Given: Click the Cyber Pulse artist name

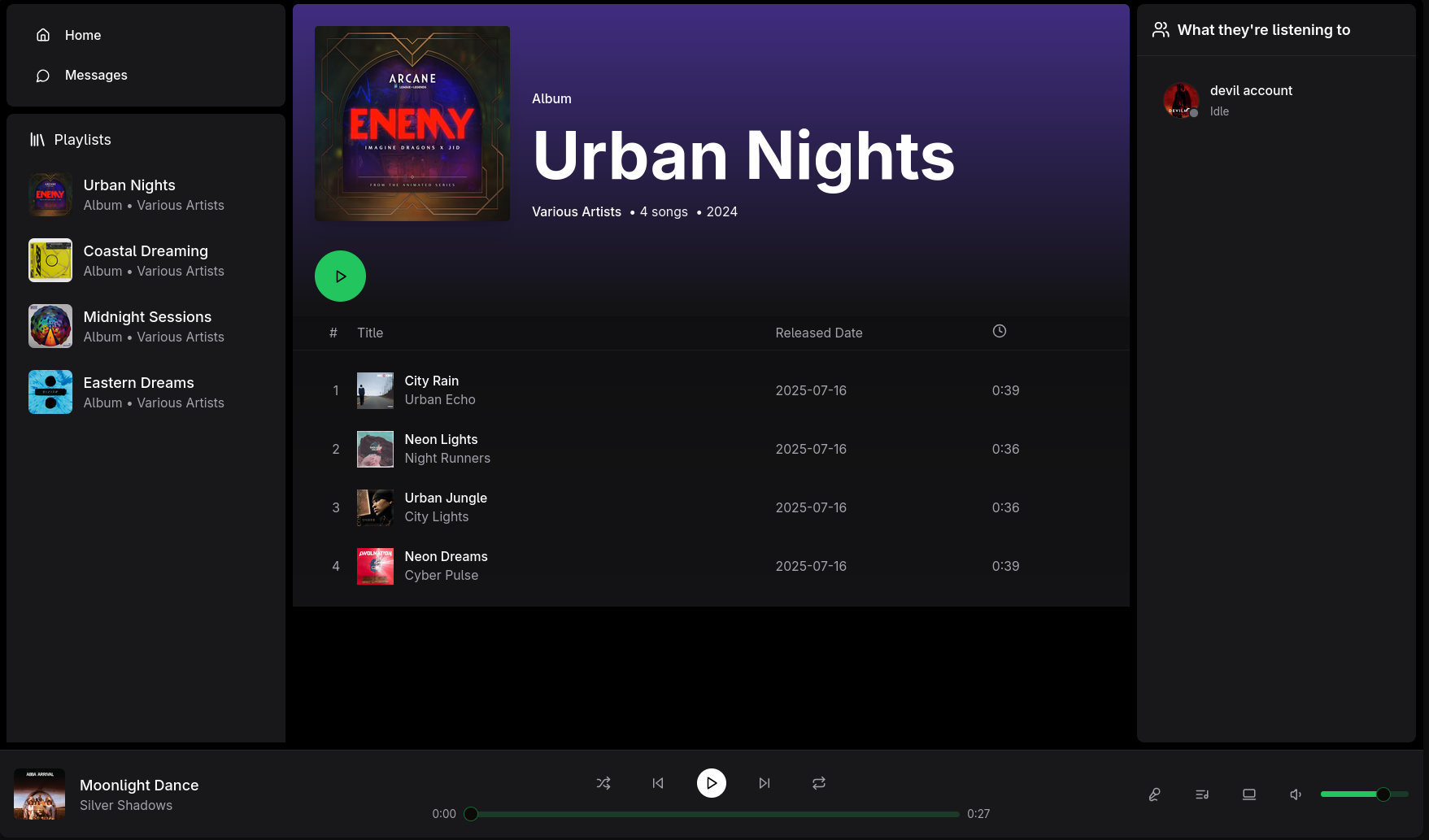Looking at the screenshot, I should [442, 576].
